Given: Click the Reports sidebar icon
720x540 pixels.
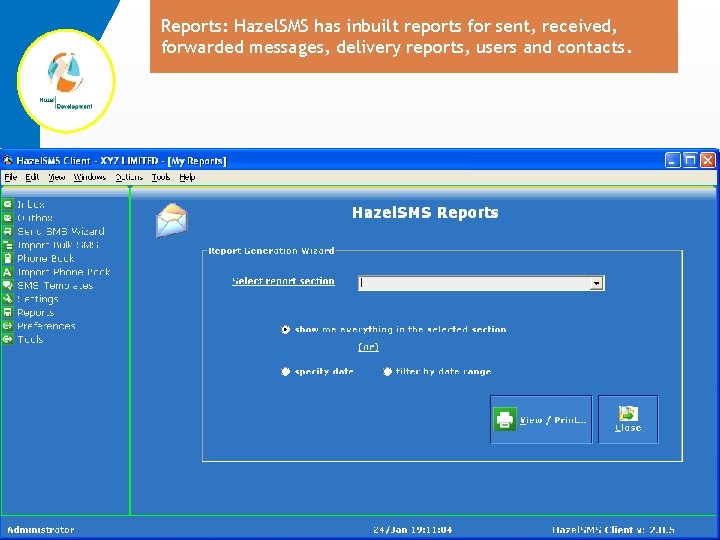Looking at the screenshot, I should pyautogui.click(x=8, y=312).
